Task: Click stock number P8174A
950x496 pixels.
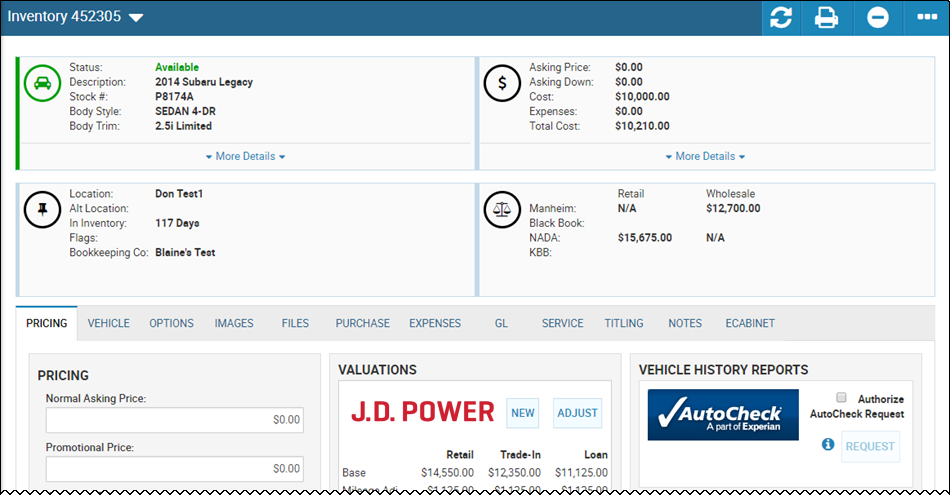Action: pyautogui.click(x=174, y=97)
